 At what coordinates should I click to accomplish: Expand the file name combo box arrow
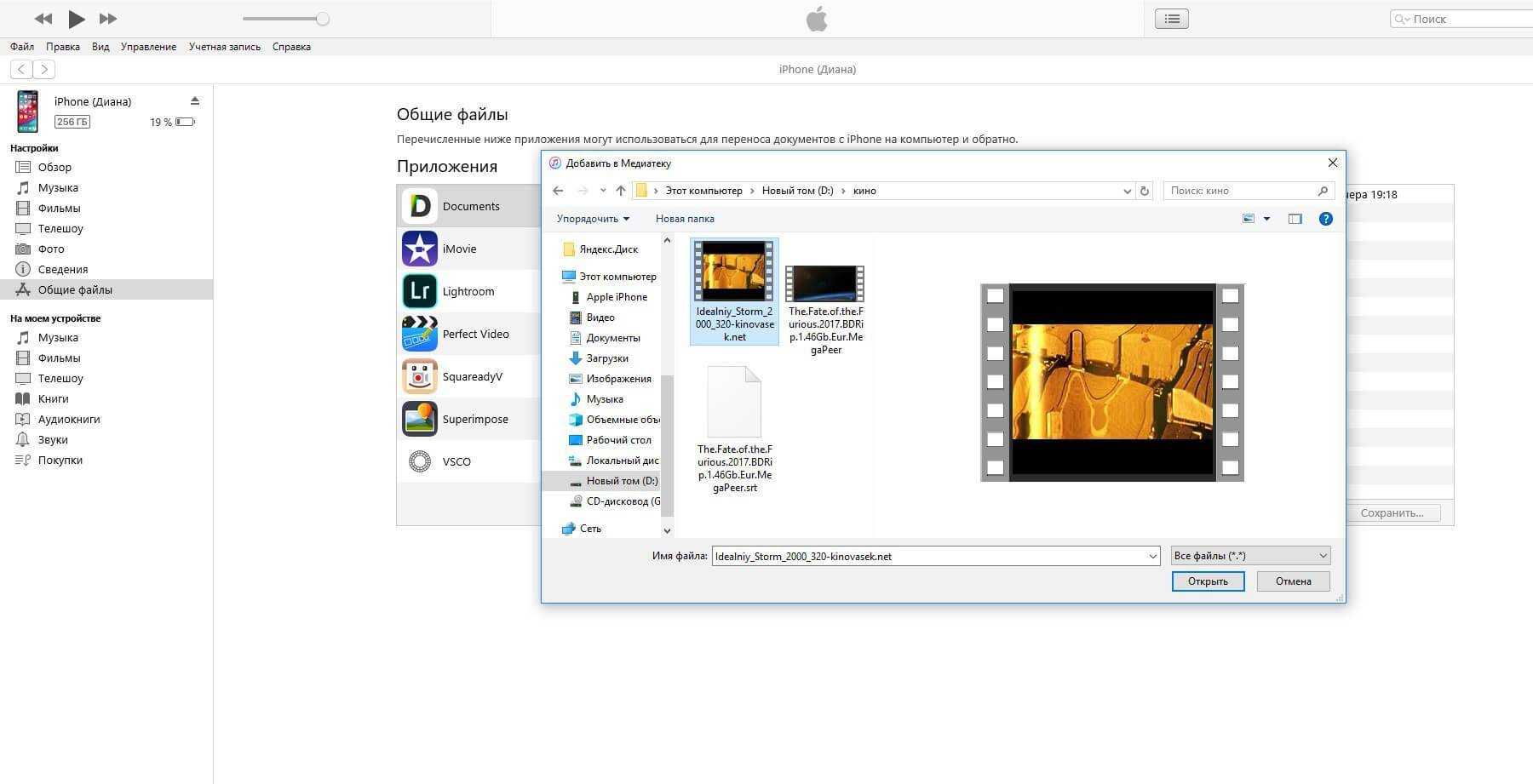[x=1152, y=557]
